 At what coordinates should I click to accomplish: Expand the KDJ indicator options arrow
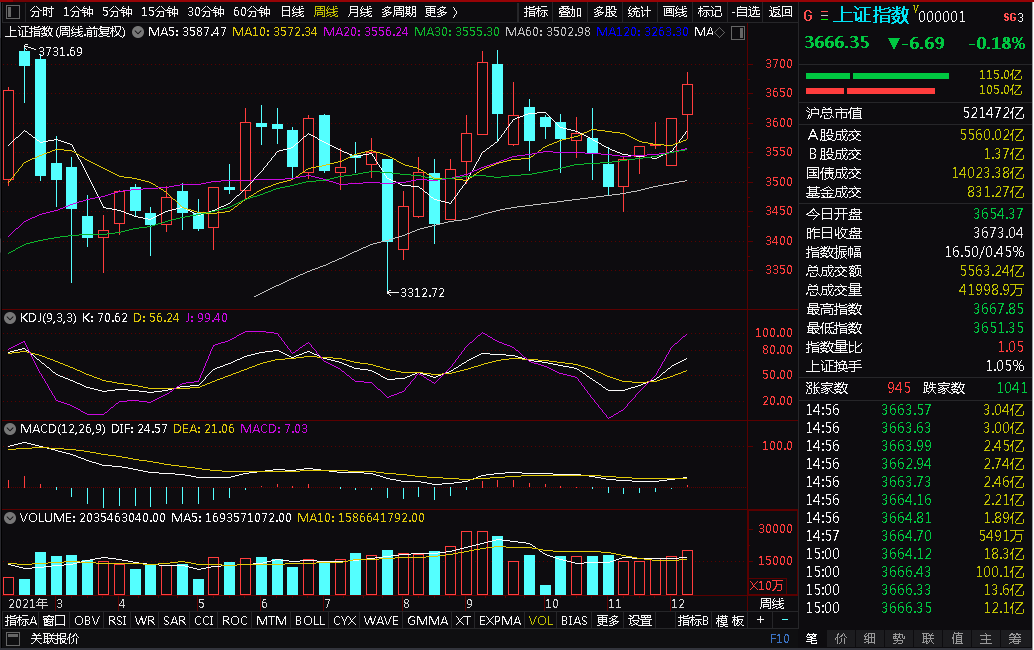[10, 318]
